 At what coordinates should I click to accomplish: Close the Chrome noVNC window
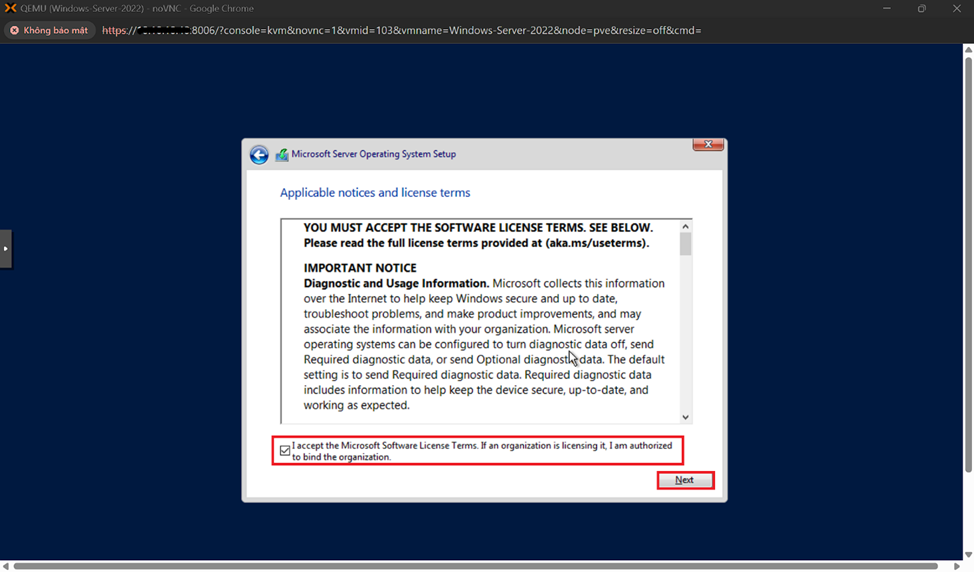pyautogui.click(x=956, y=9)
